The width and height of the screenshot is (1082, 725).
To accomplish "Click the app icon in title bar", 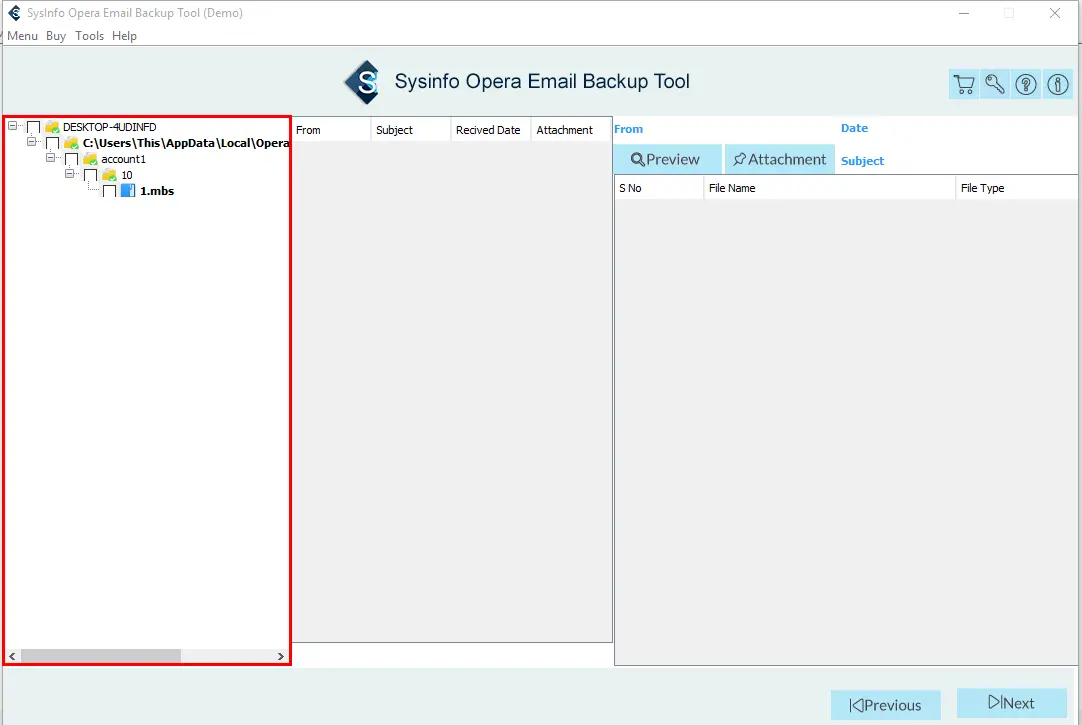I will pyautogui.click(x=14, y=13).
